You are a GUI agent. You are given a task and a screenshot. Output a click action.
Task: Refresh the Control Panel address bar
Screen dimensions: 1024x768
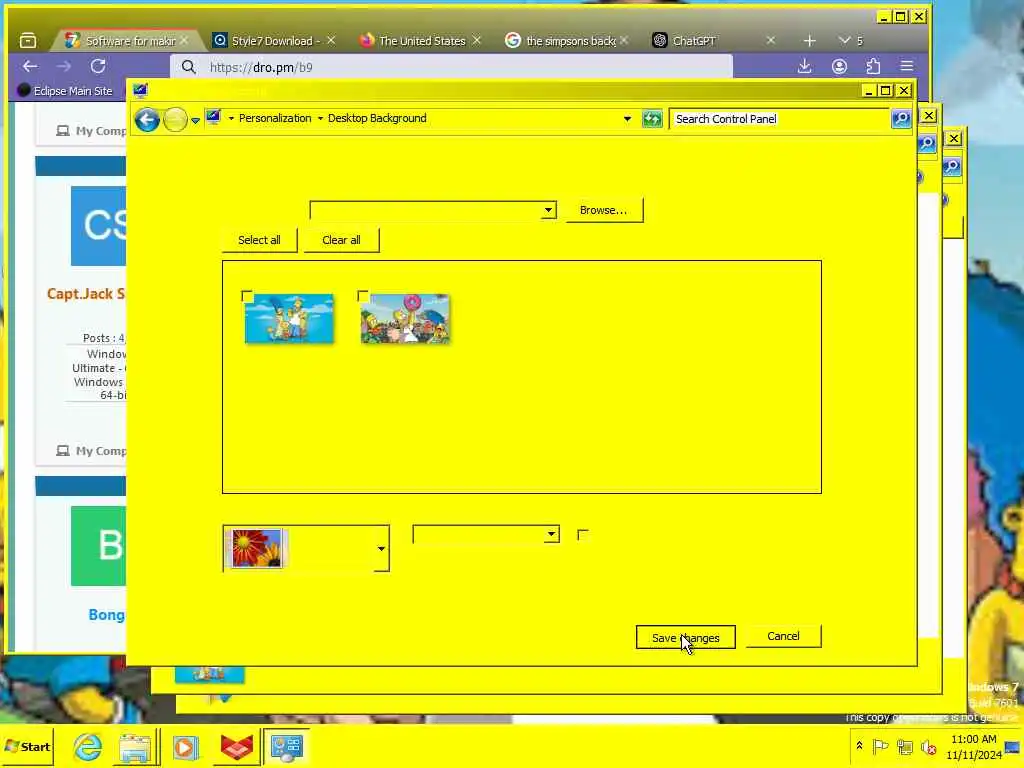[652, 119]
